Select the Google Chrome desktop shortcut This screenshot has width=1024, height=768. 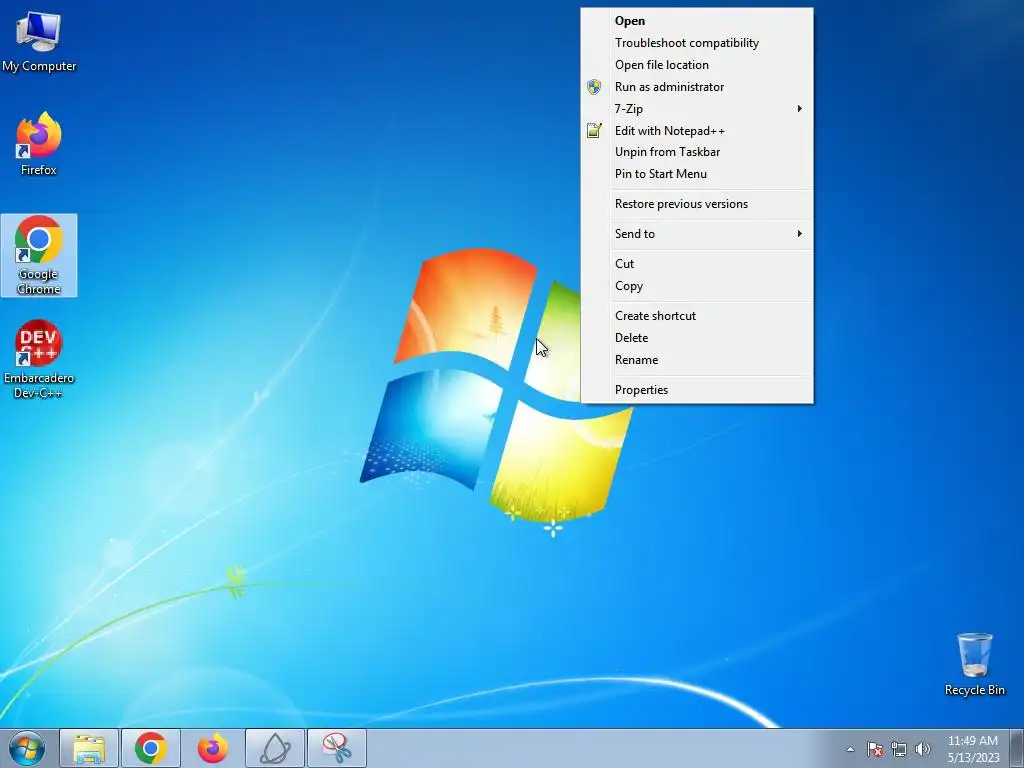tap(39, 255)
